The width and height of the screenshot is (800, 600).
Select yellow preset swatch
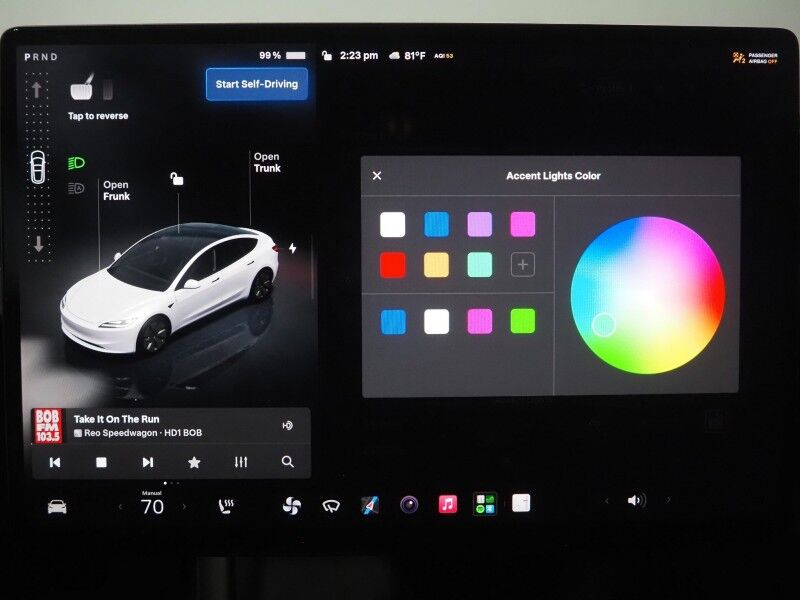click(437, 265)
